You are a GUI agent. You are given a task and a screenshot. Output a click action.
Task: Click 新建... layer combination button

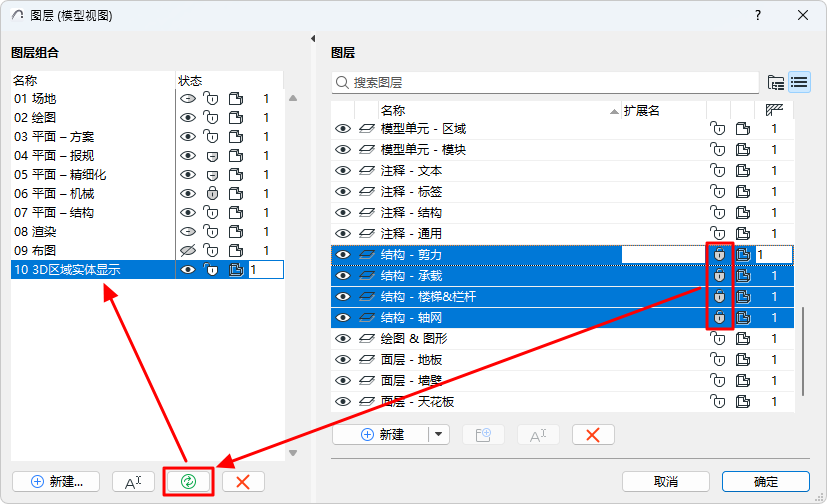tap(56, 481)
